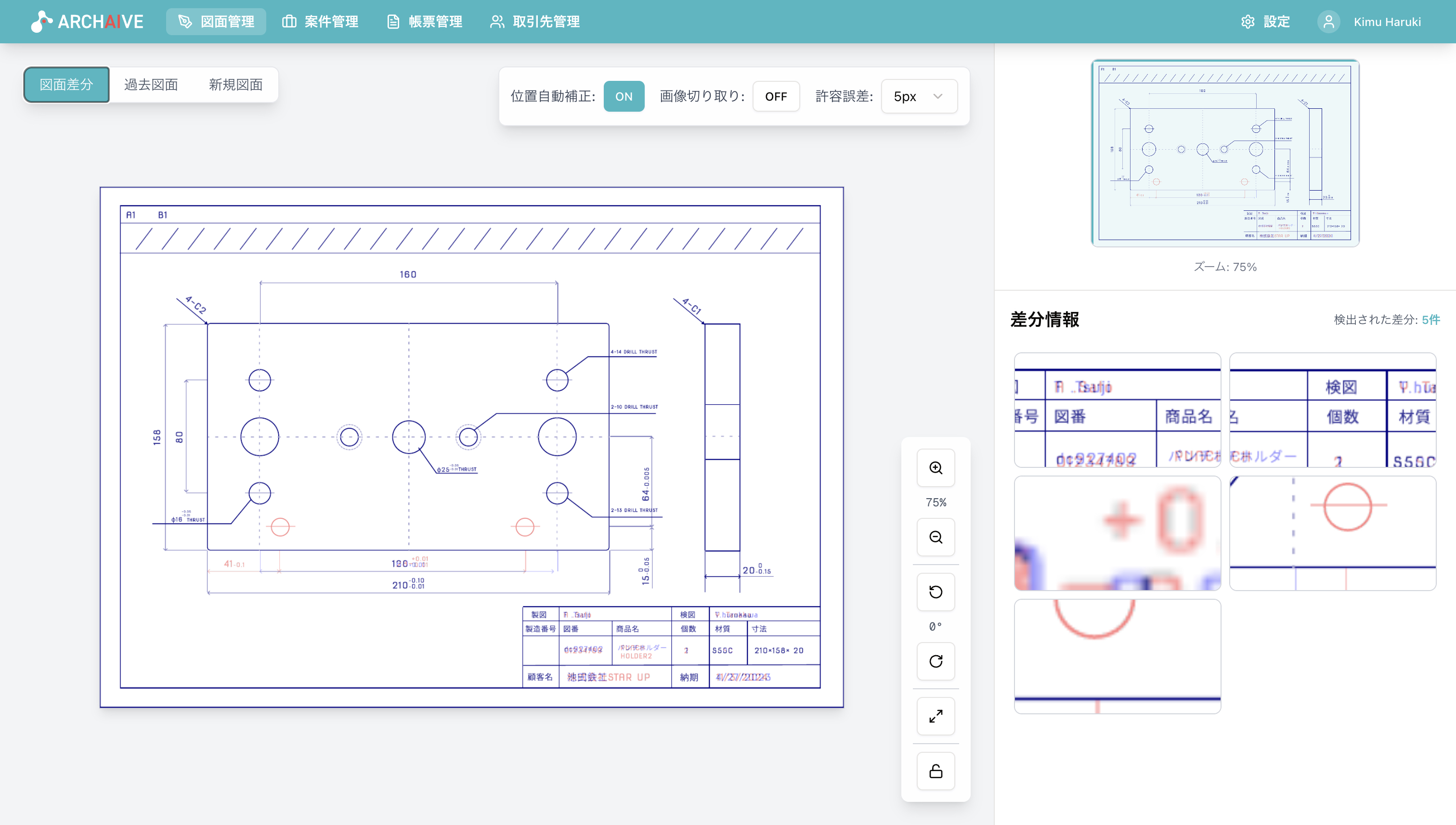Switch to the 新規図面 tab

click(236, 85)
